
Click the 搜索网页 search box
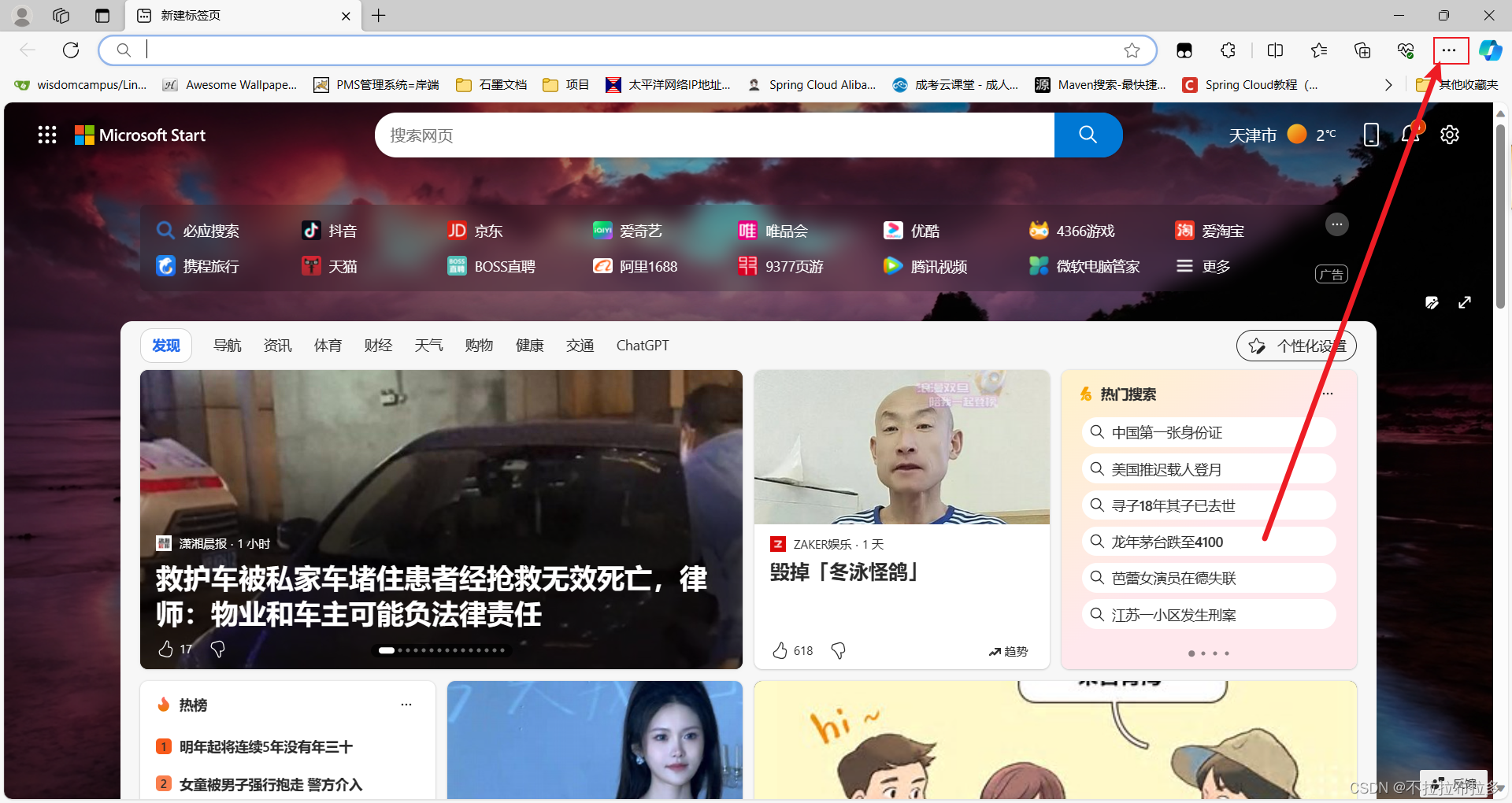pyautogui.click(x=714, y=135)
